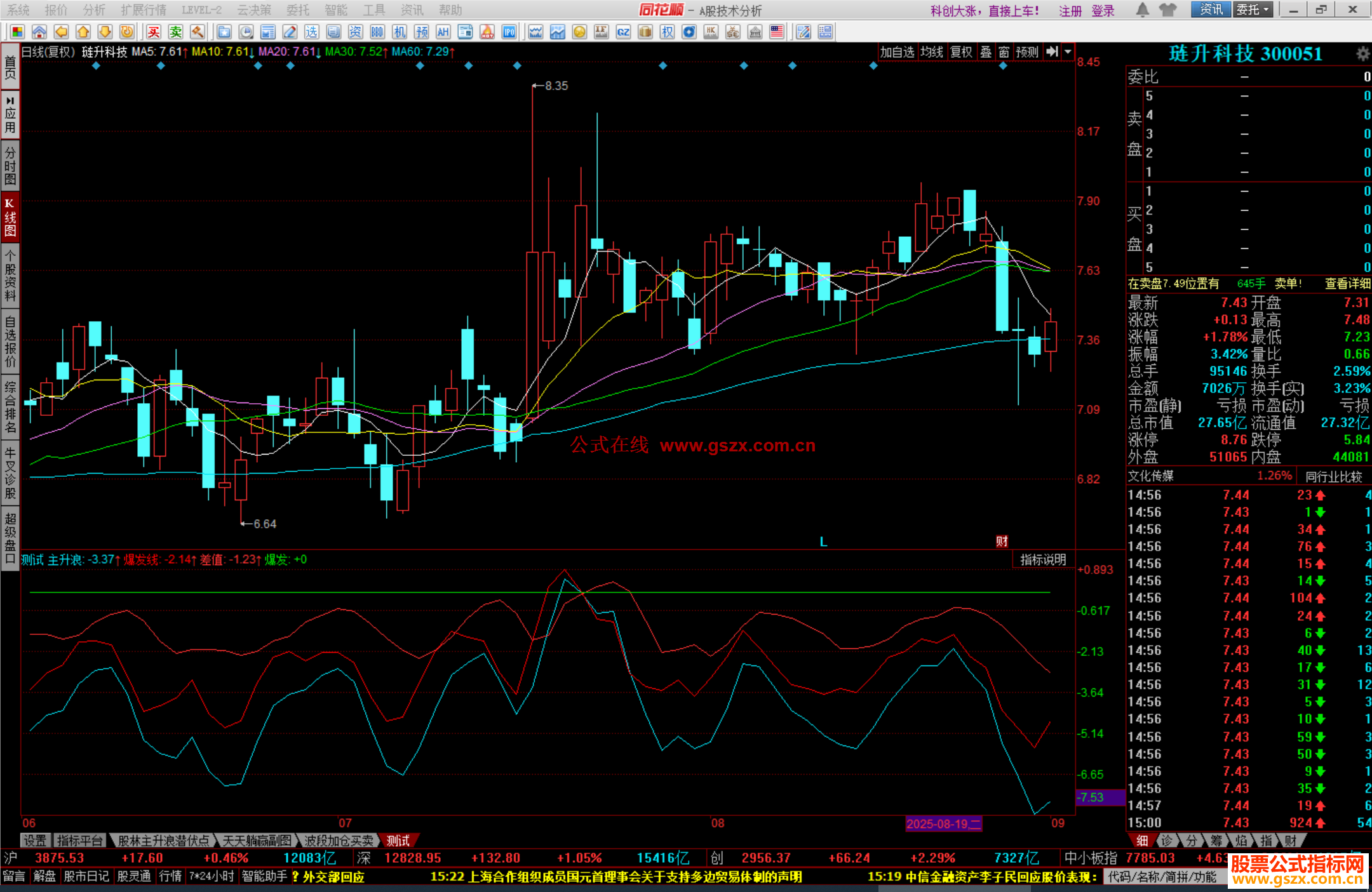This screenshot has height=892, width=1372.
Task: Click the home page house icon
Action: point(39,32)
